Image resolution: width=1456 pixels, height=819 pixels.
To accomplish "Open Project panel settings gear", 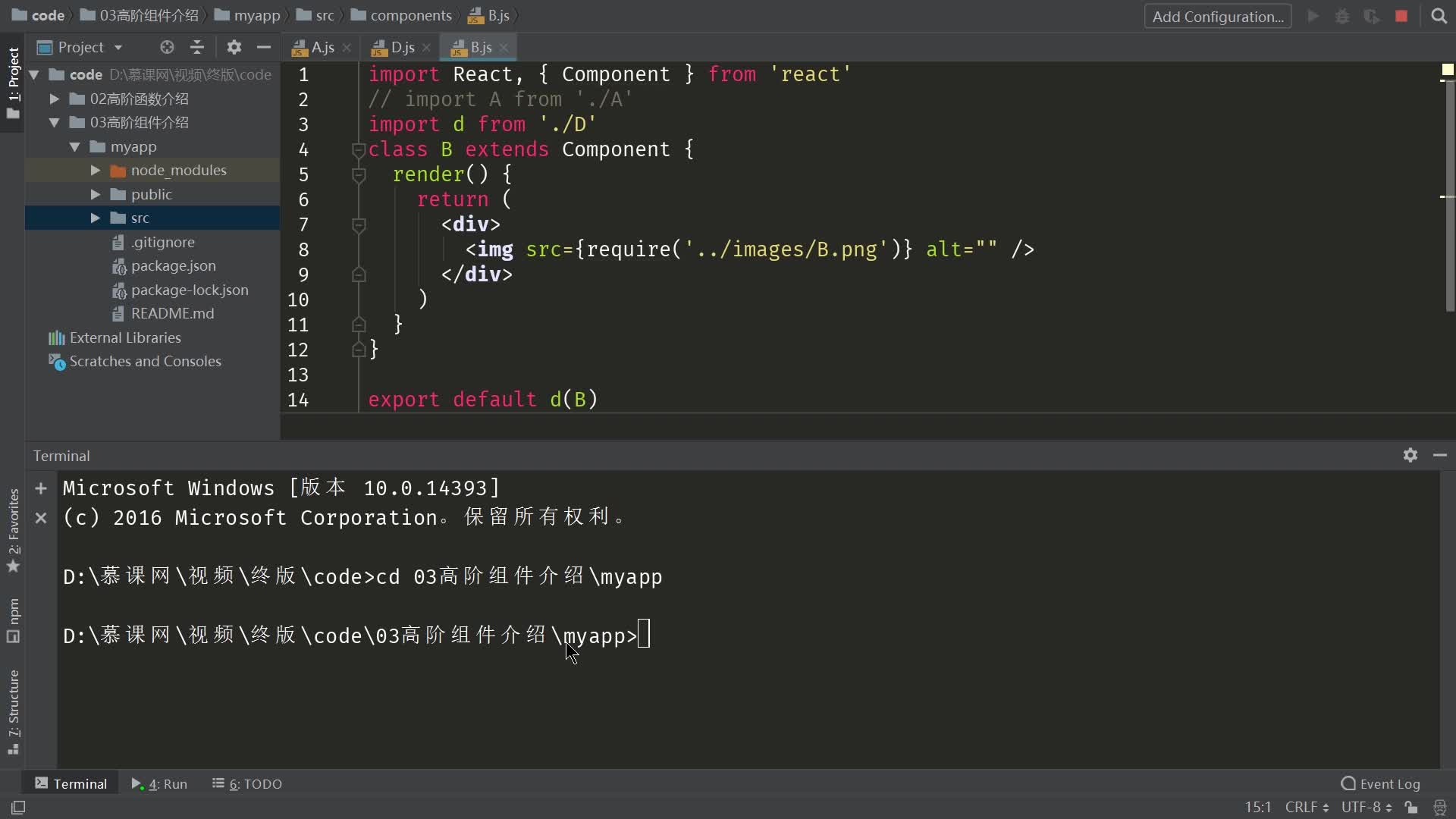I will (234, 47).
